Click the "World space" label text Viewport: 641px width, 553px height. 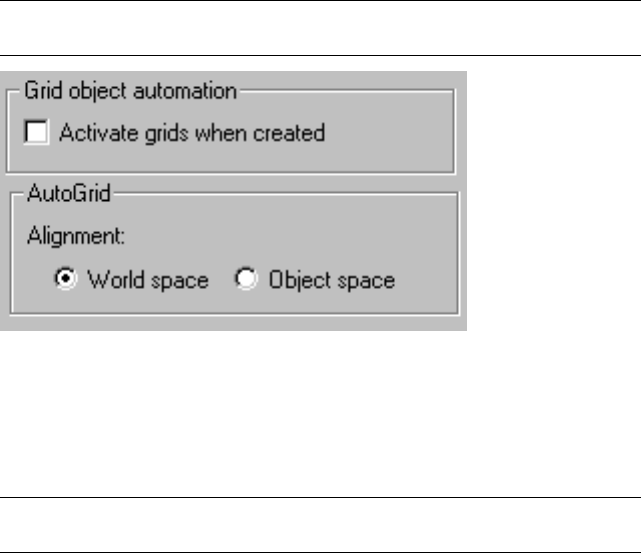[147, 280]
